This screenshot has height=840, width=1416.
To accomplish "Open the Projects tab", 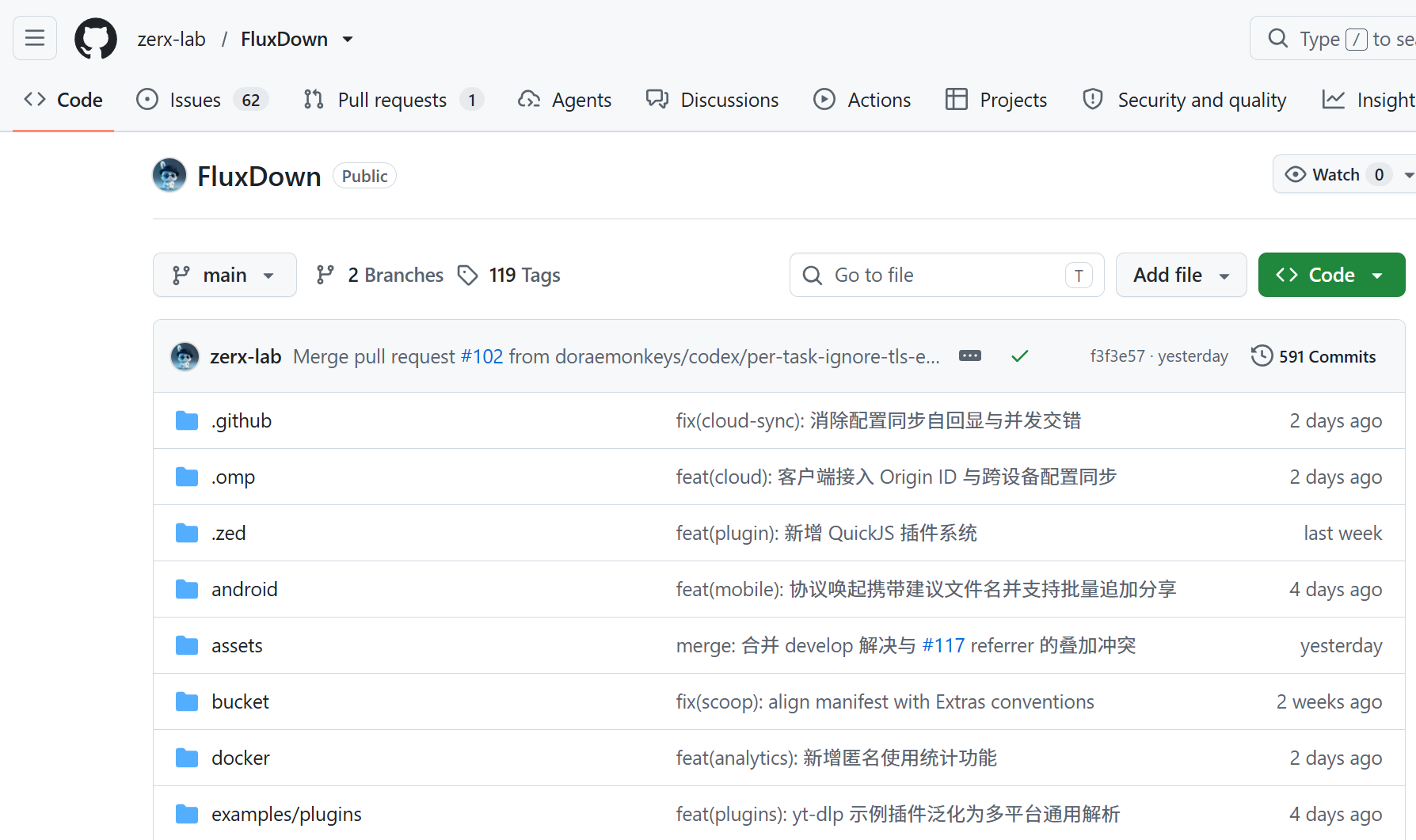I will point(996,100).
